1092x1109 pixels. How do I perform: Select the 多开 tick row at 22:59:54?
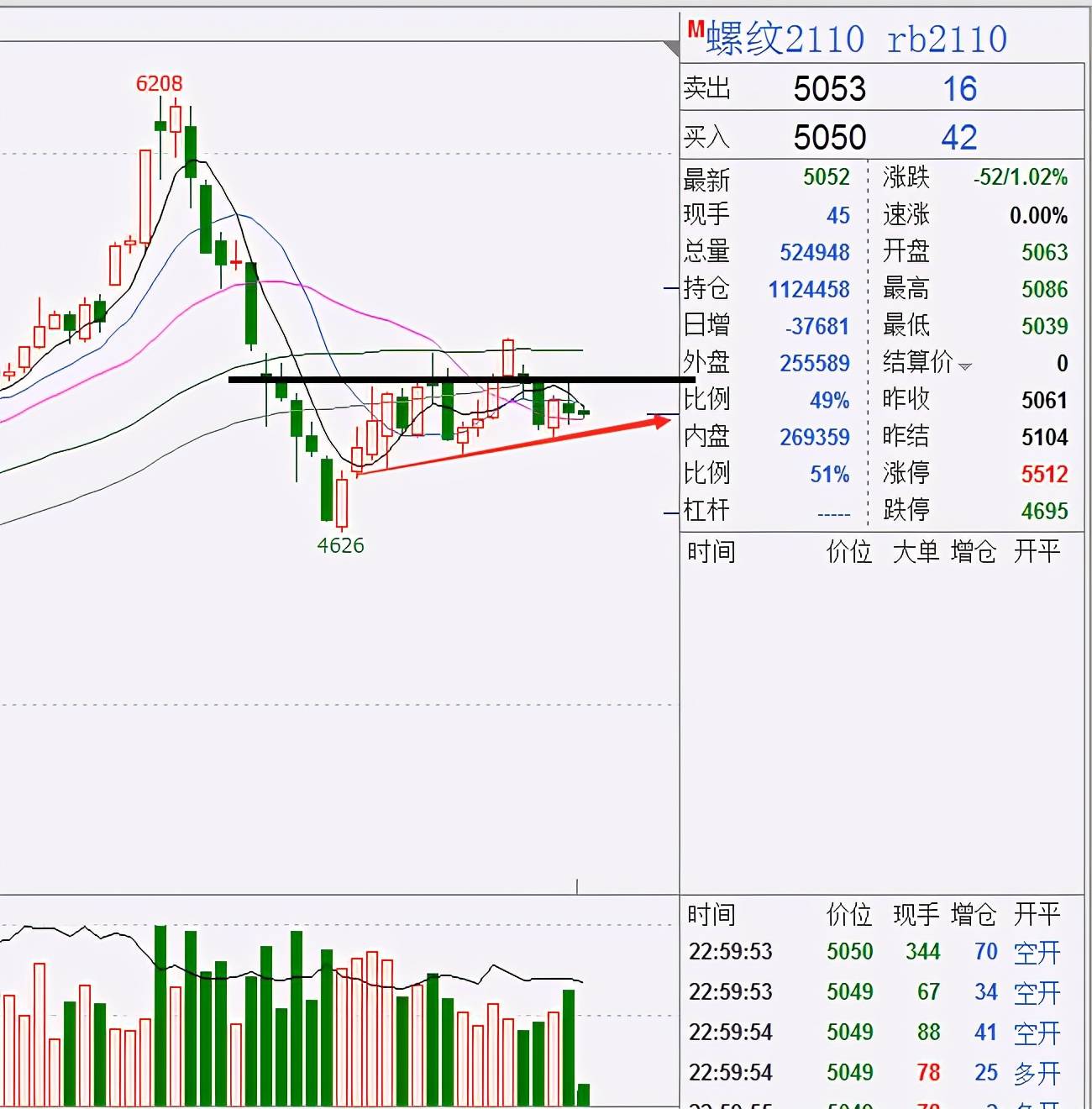874,1073
